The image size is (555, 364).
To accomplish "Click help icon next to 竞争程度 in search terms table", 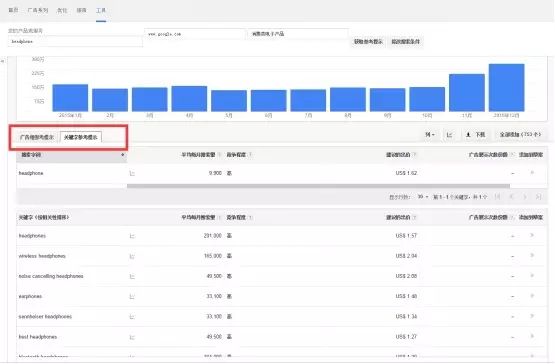I will (x=250, y=155).
